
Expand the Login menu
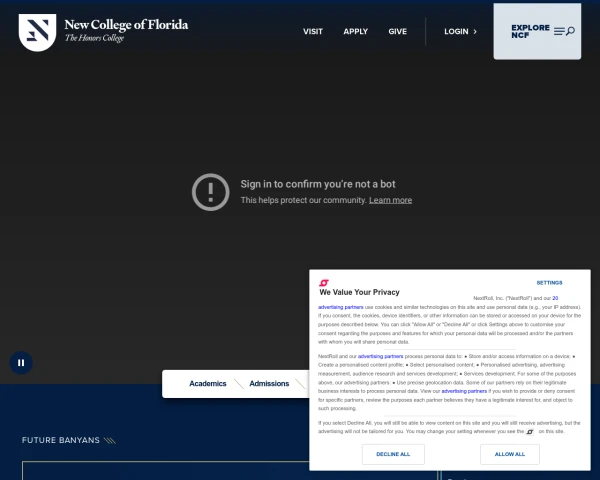461,32
